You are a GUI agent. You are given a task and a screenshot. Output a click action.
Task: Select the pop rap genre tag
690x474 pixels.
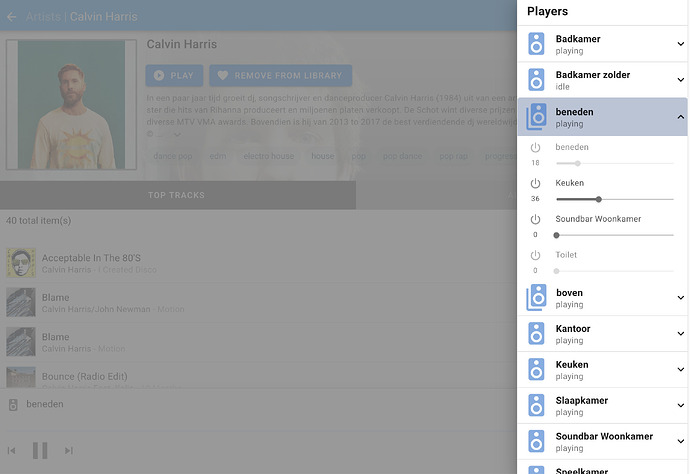pos(453,156)
